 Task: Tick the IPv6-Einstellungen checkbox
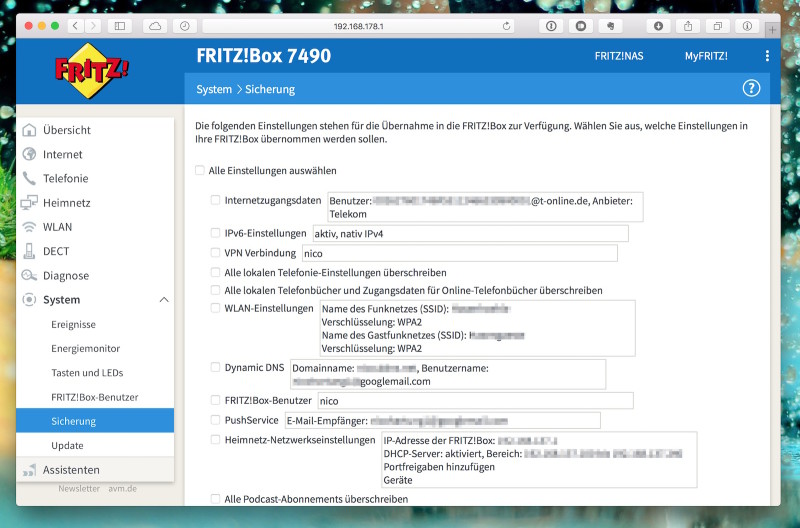216,233
